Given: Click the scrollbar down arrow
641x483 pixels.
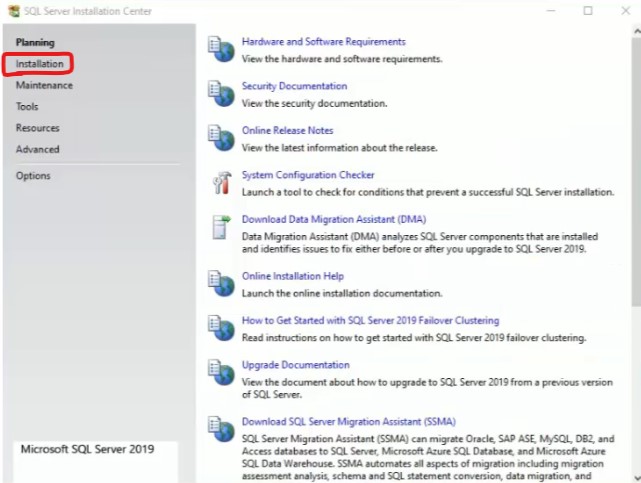Looking at the screenshot, I should [x=637, y=477].
